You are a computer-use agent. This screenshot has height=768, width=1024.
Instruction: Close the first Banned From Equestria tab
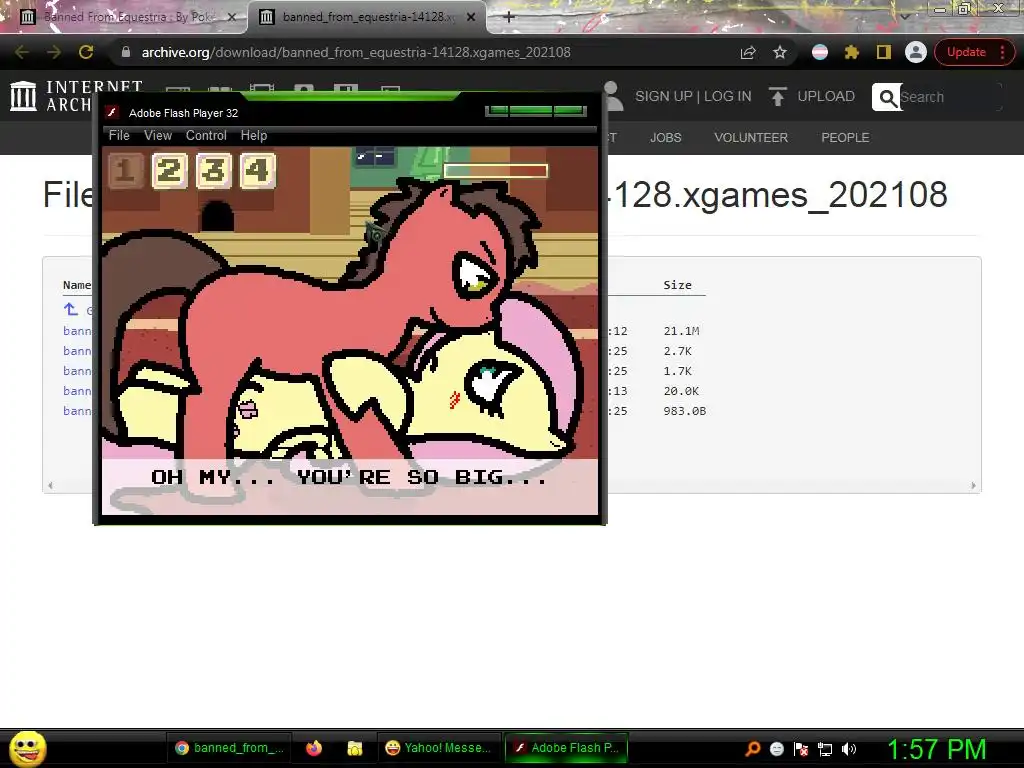(231, 17)
